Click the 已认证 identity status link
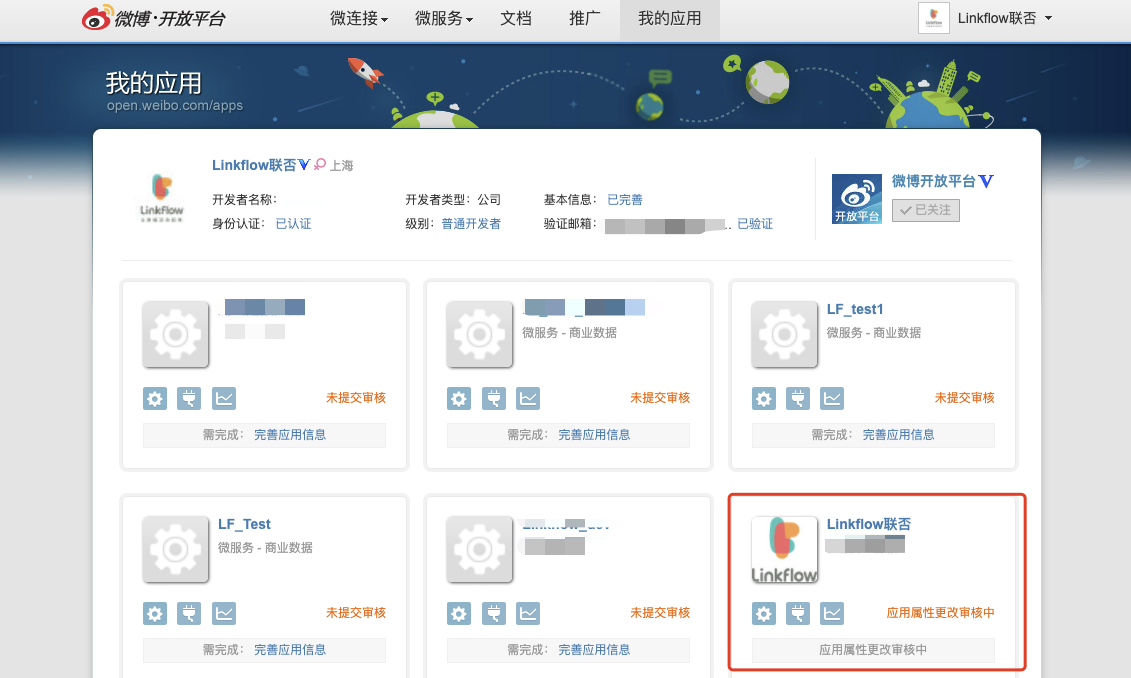 [x=294, y=224]
